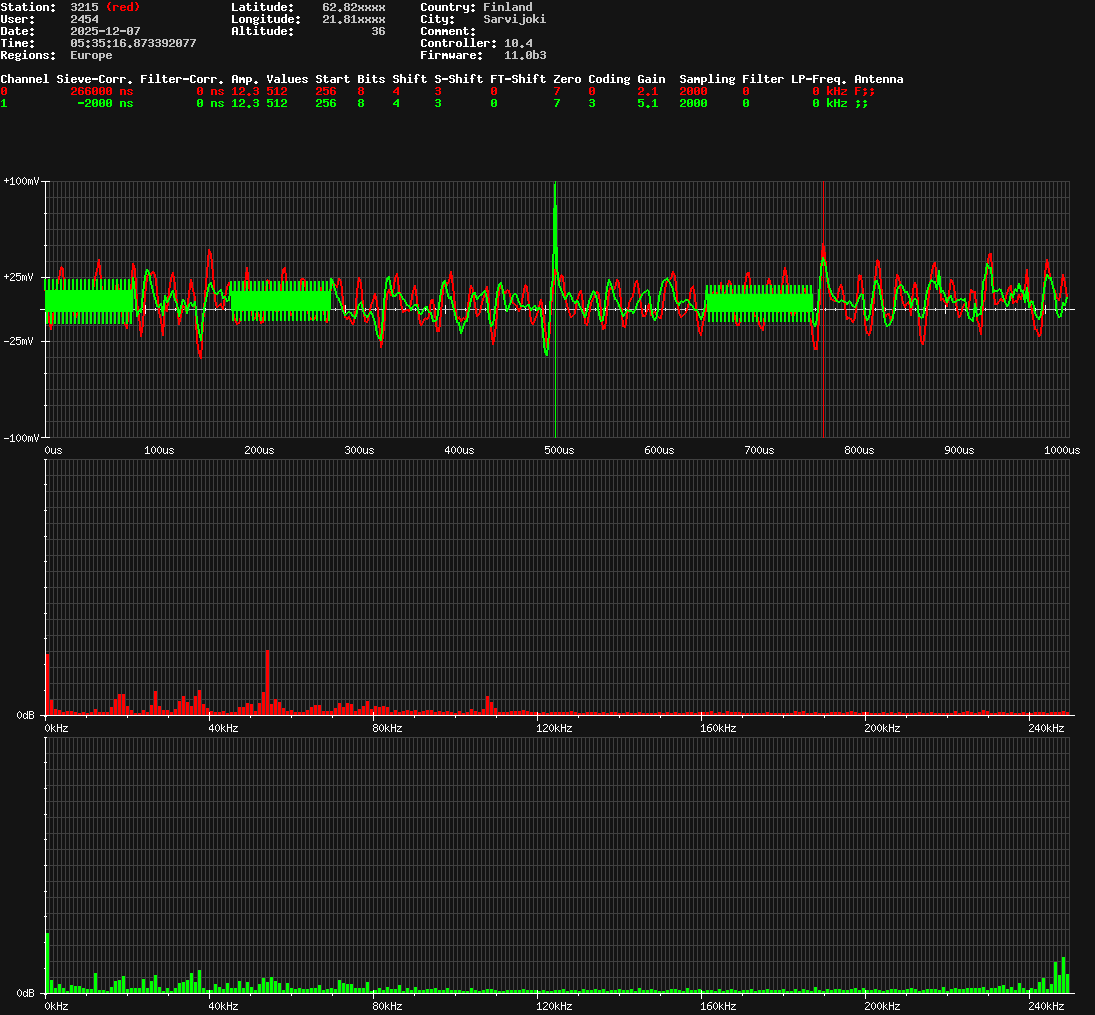This screenshot has width=1095, height=1015.
Task: Select the firmware version 11.0b3
Action: point(524,55)
